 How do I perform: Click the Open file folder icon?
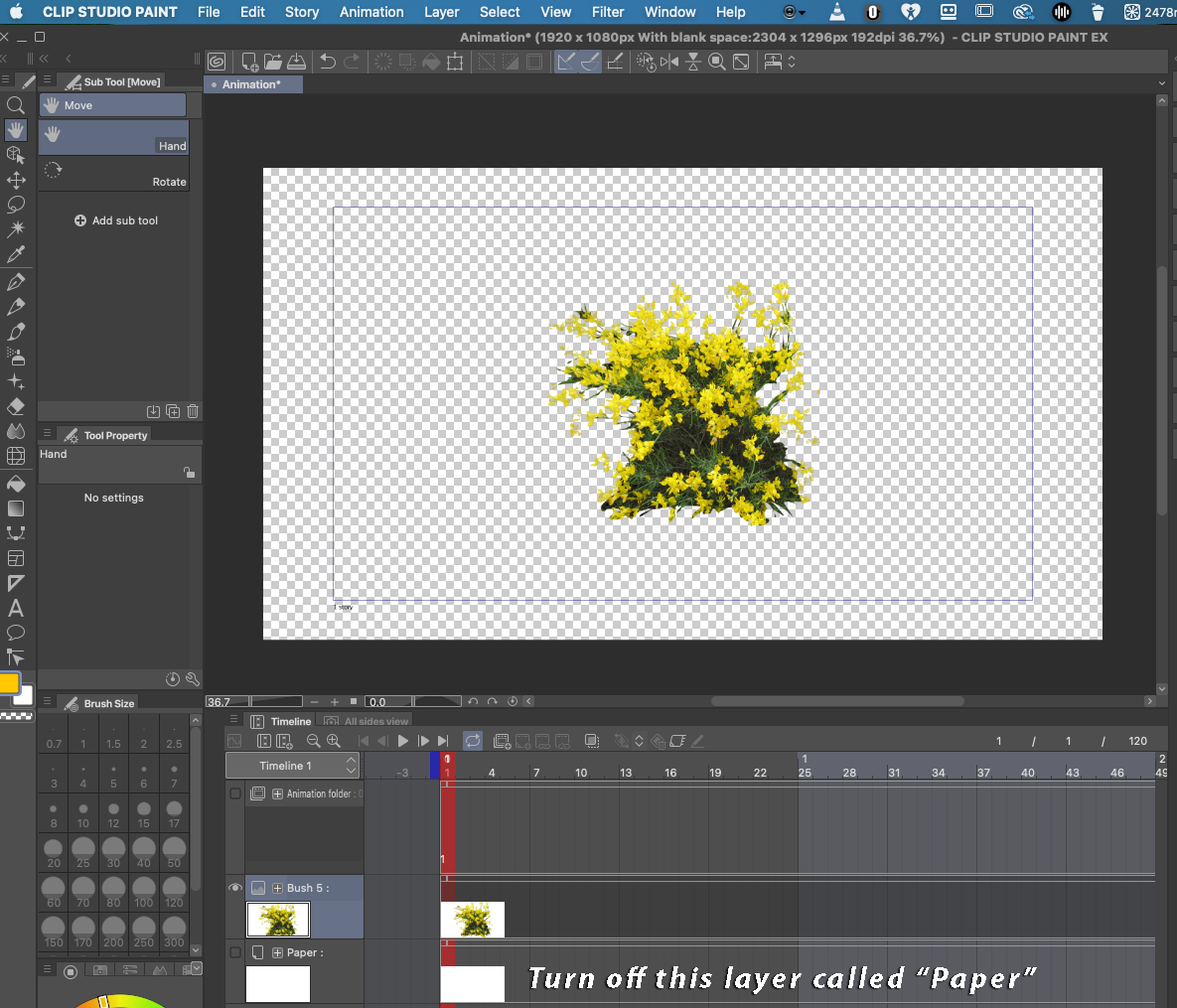point(272,62)
